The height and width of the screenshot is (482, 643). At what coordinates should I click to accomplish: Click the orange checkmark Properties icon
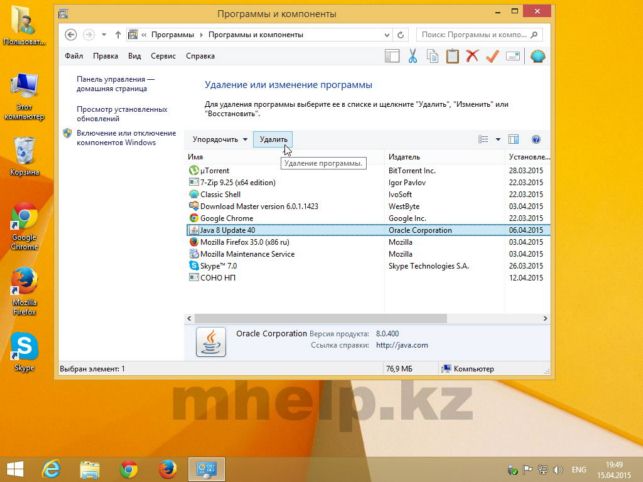492,56
